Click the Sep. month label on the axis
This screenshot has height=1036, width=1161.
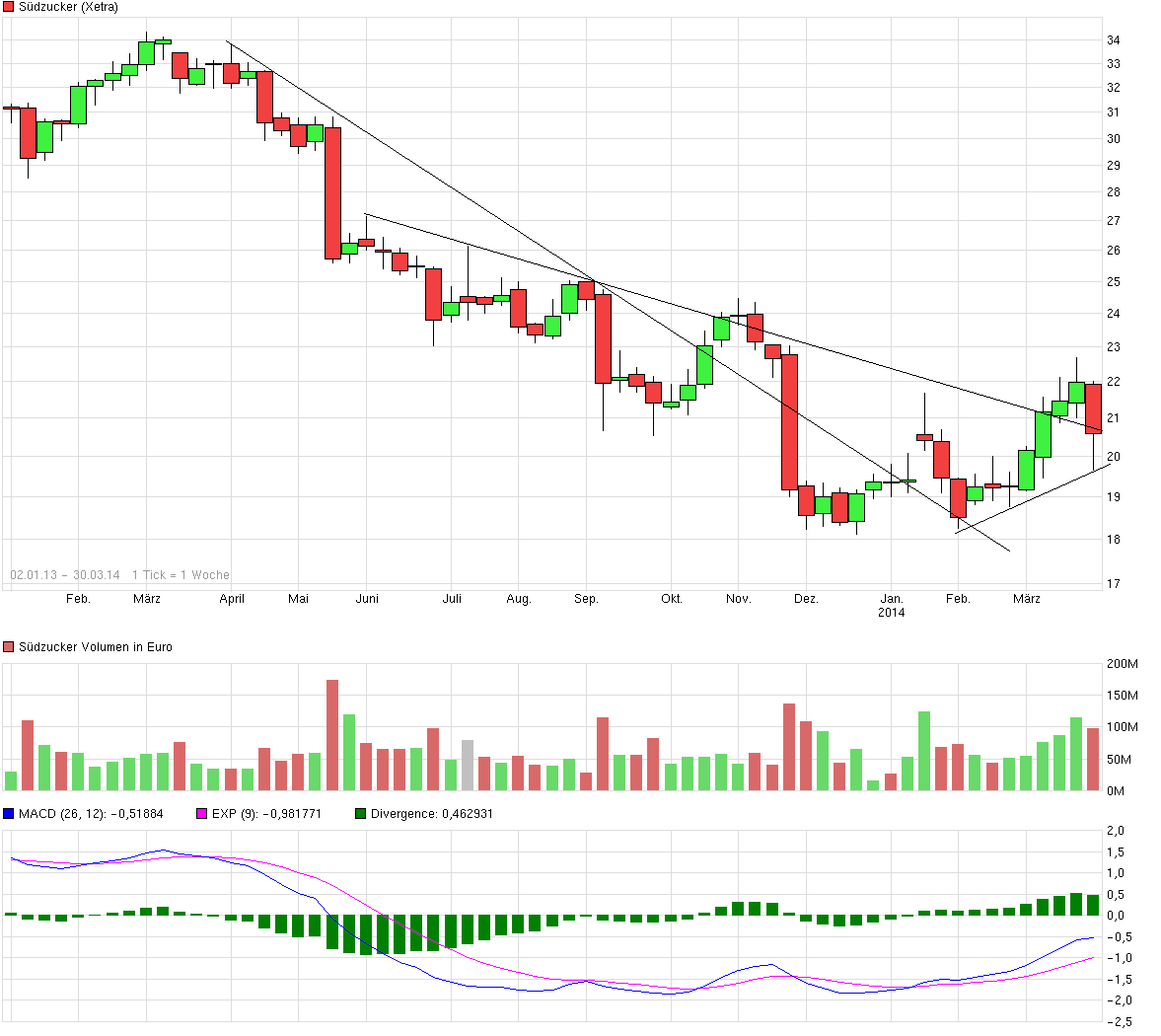[587, 599]
